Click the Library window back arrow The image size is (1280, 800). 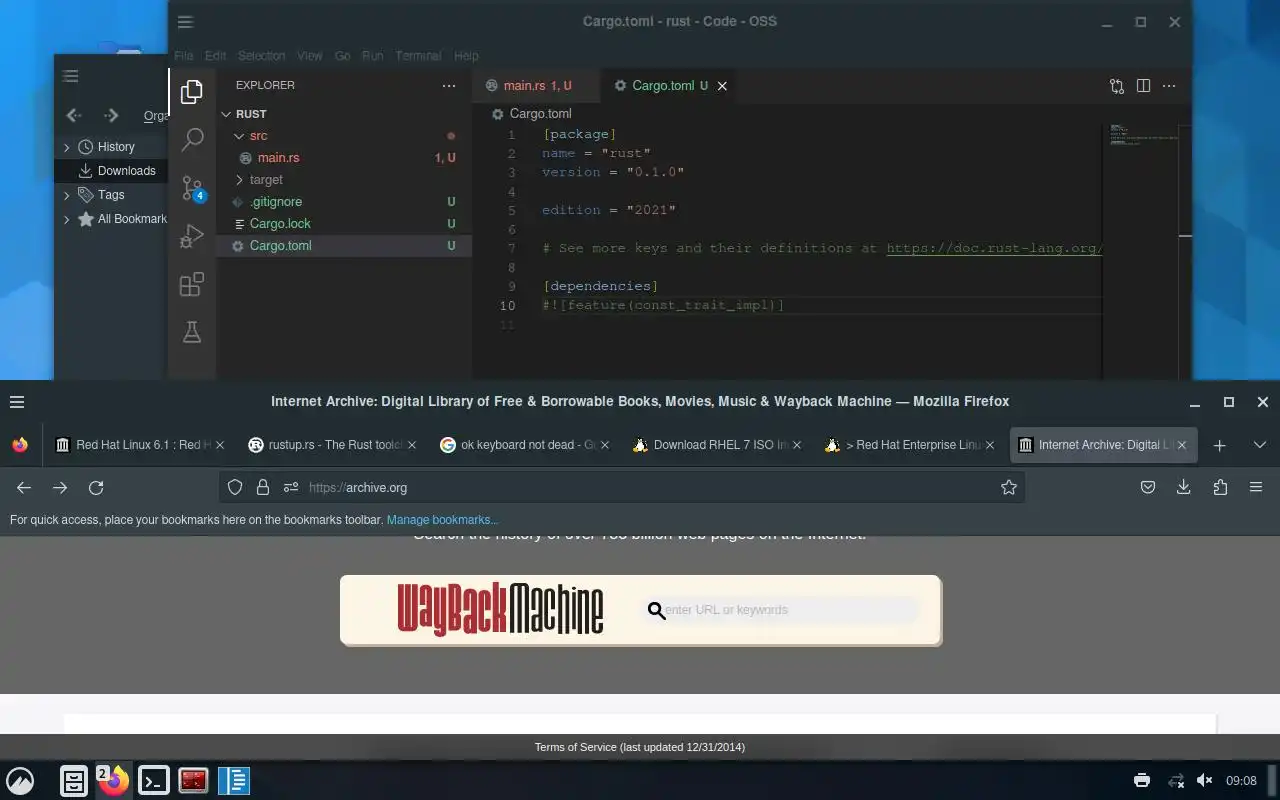tap(73, 116)
